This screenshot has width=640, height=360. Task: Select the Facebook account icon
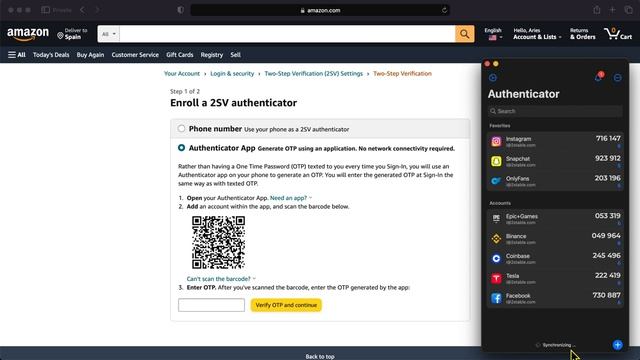click(496, 298)
